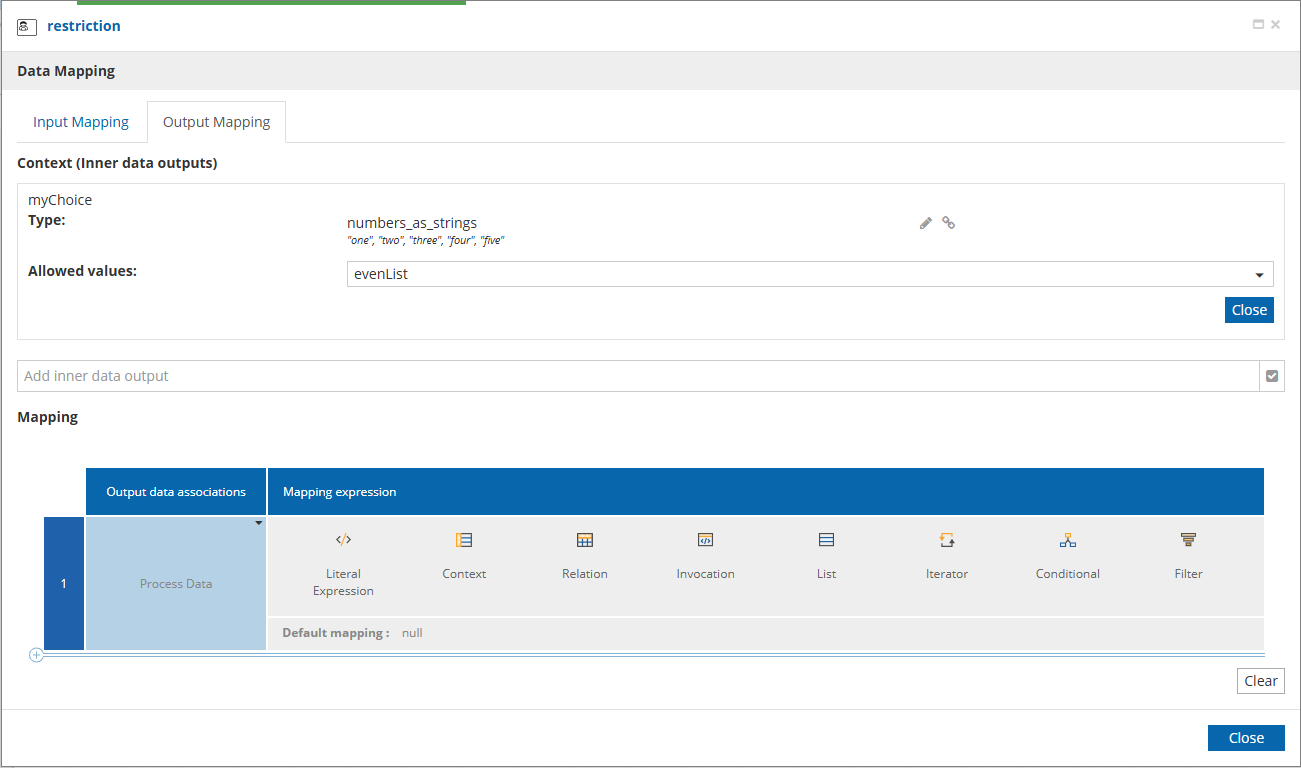Screen dimensions: 1301x768
Task: Click the link icon beside numbers_as_strings
Action: tap(949, 223)
